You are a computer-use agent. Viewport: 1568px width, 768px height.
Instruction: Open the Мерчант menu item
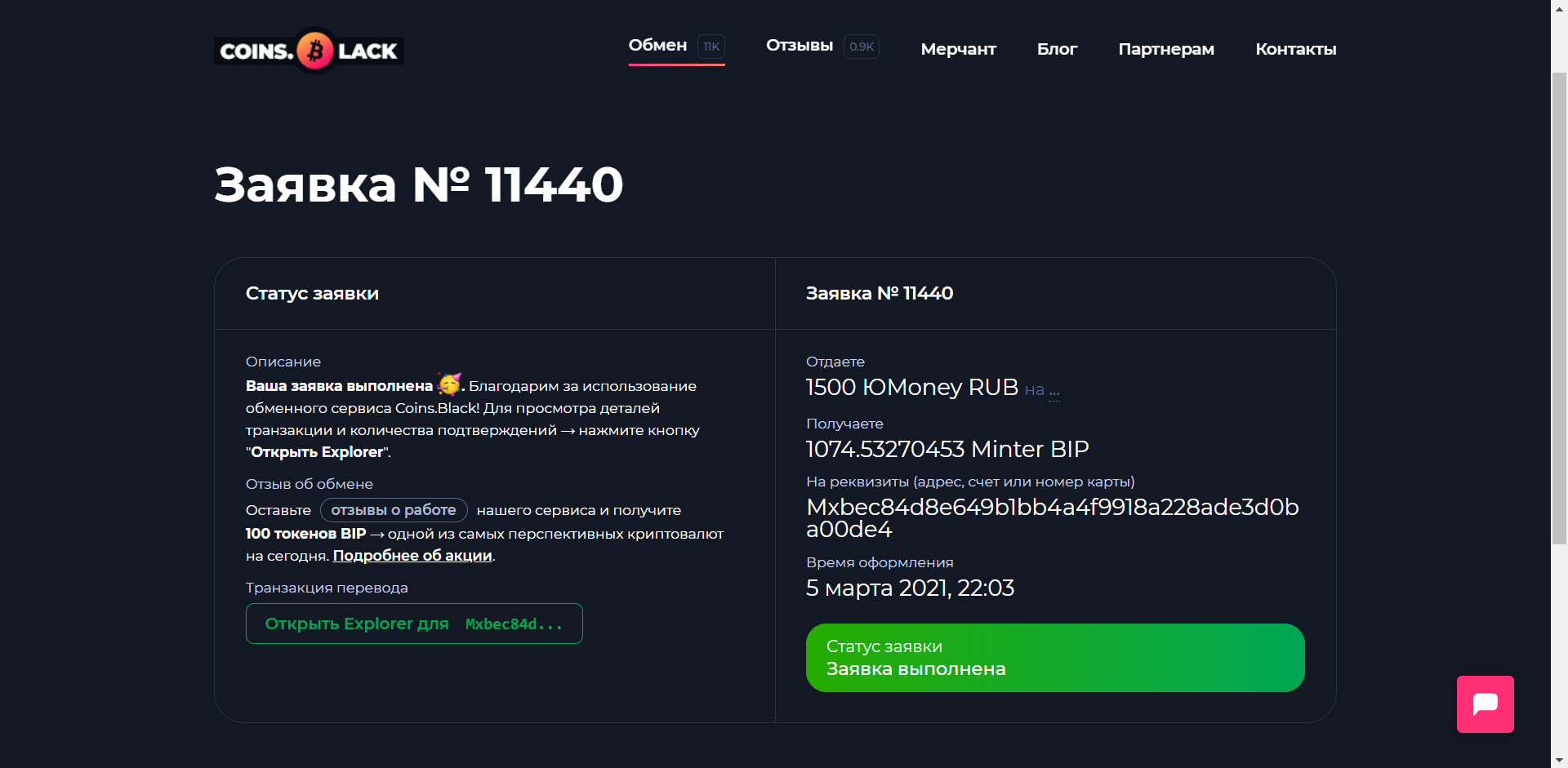[959, 49]
